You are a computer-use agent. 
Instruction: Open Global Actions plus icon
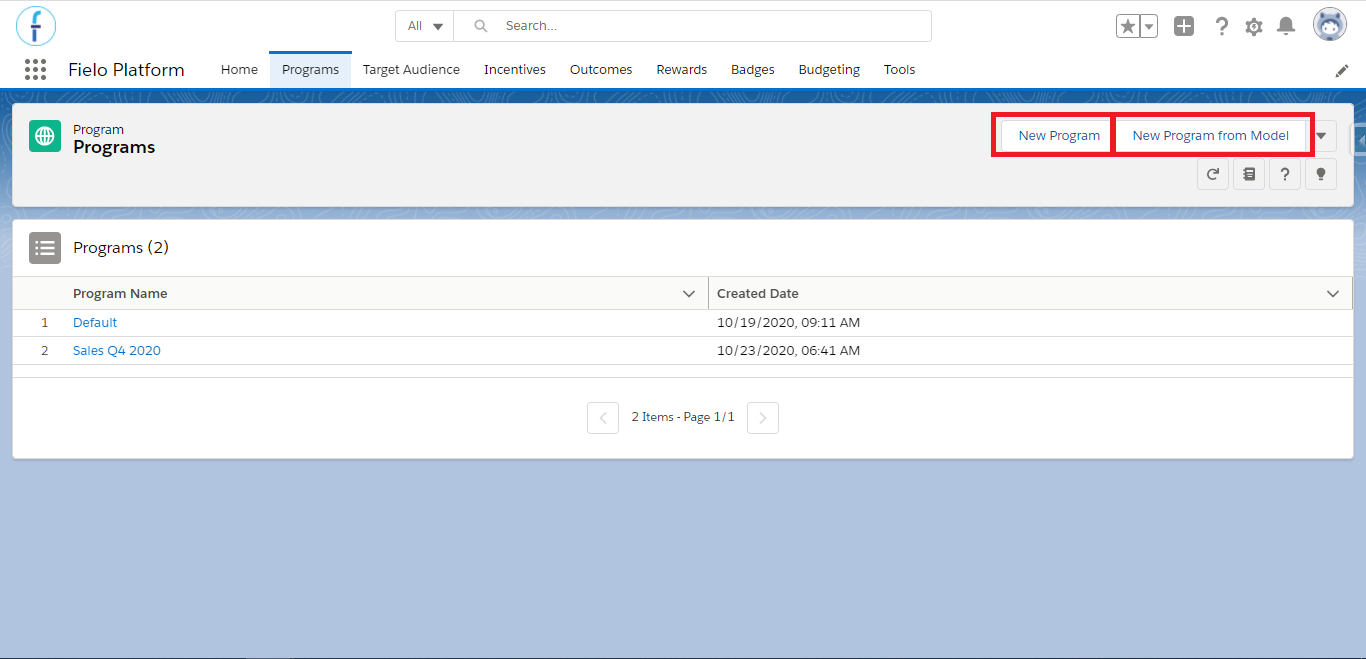click(1184, 26)
